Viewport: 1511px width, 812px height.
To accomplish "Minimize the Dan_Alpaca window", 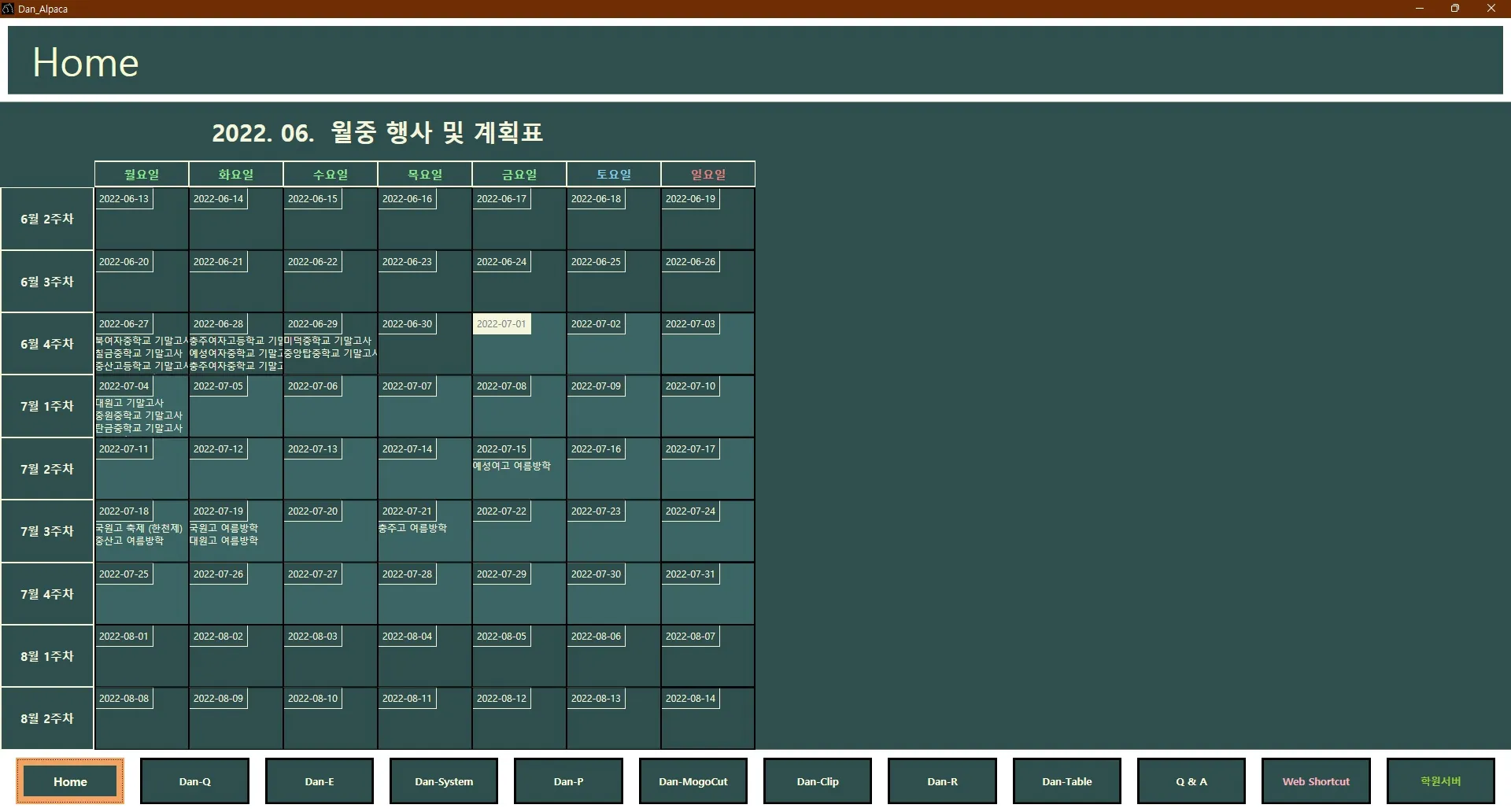I will pos(1420,9).
